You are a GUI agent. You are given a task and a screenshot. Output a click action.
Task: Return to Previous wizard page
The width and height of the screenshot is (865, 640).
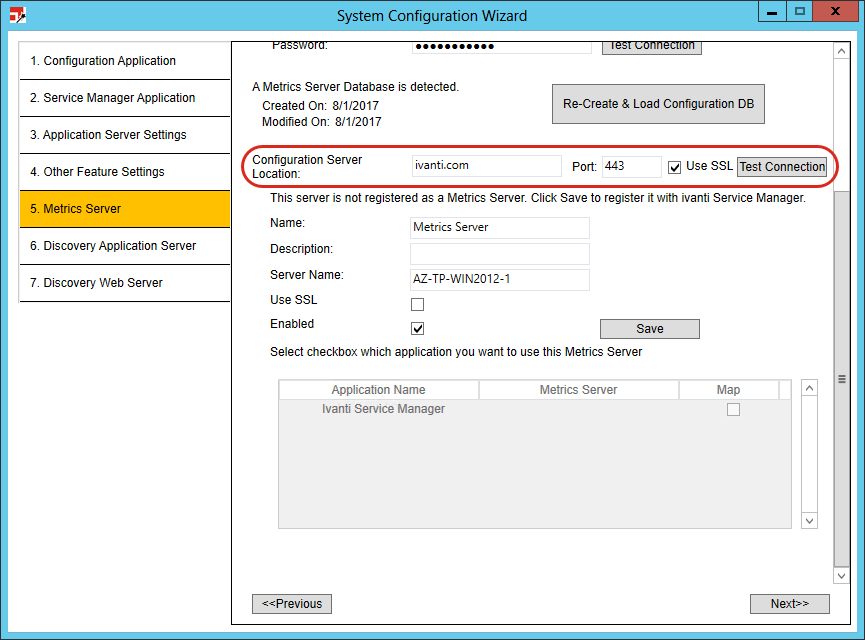(292, 604)
